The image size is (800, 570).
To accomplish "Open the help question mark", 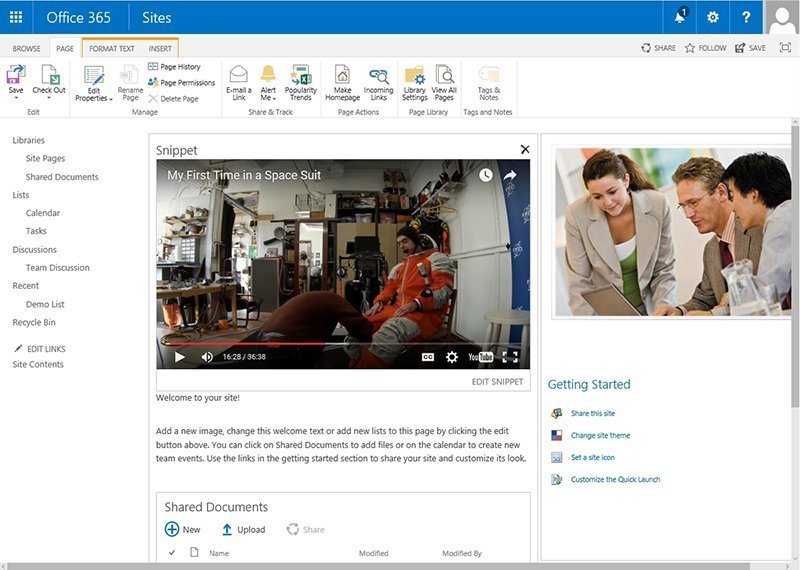I will click(746, 17).
